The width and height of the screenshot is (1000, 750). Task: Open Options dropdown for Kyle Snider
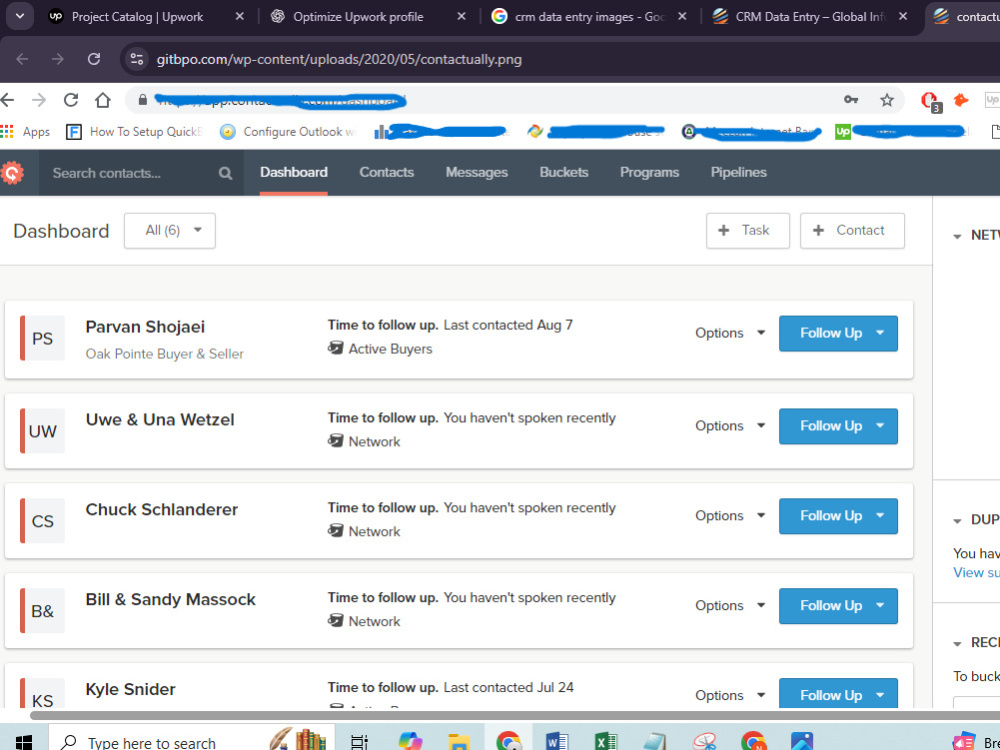coord(730,695)
